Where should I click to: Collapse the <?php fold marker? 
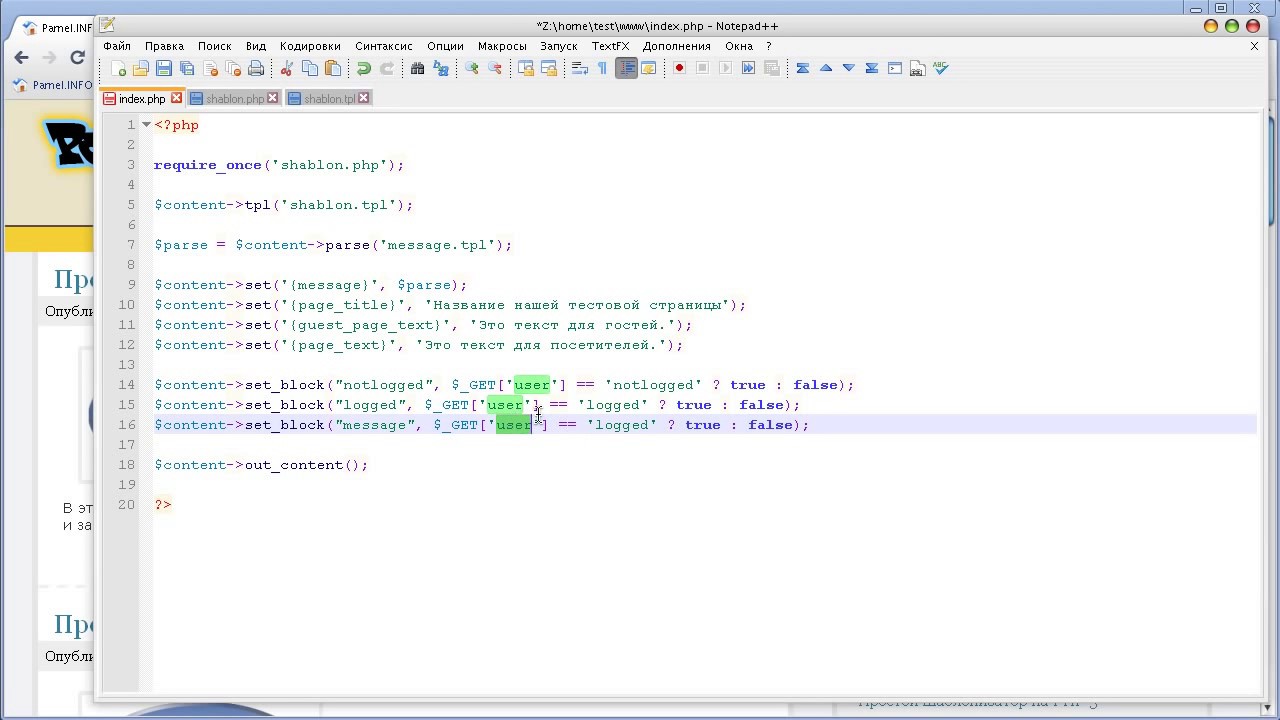[x=146, y=125]
